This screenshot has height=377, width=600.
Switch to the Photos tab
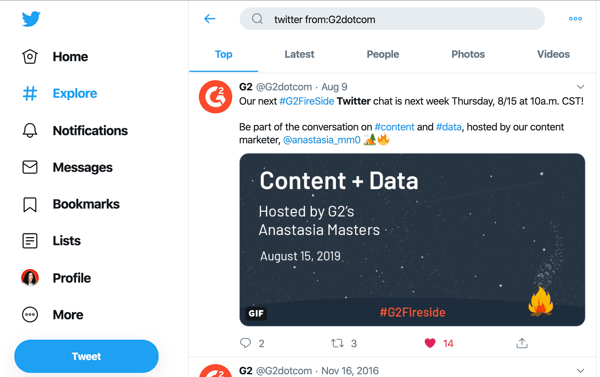coord(468,54)
